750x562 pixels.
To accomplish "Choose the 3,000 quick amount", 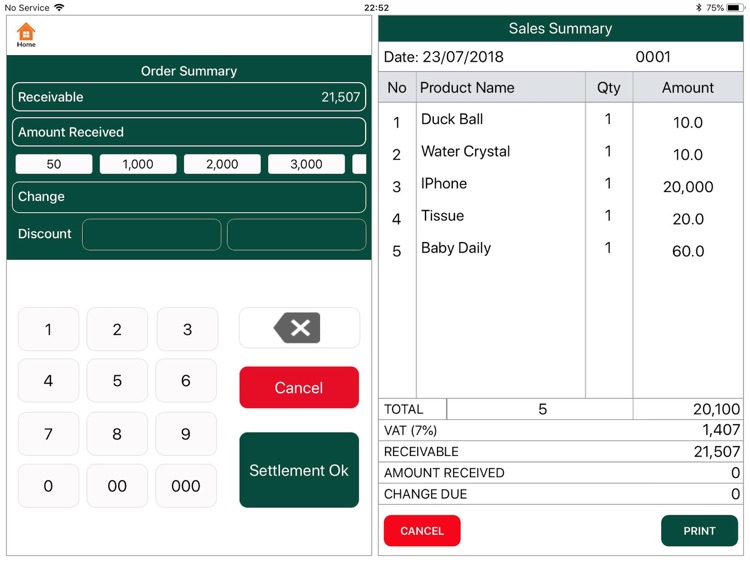I will (x=306, y=164).
